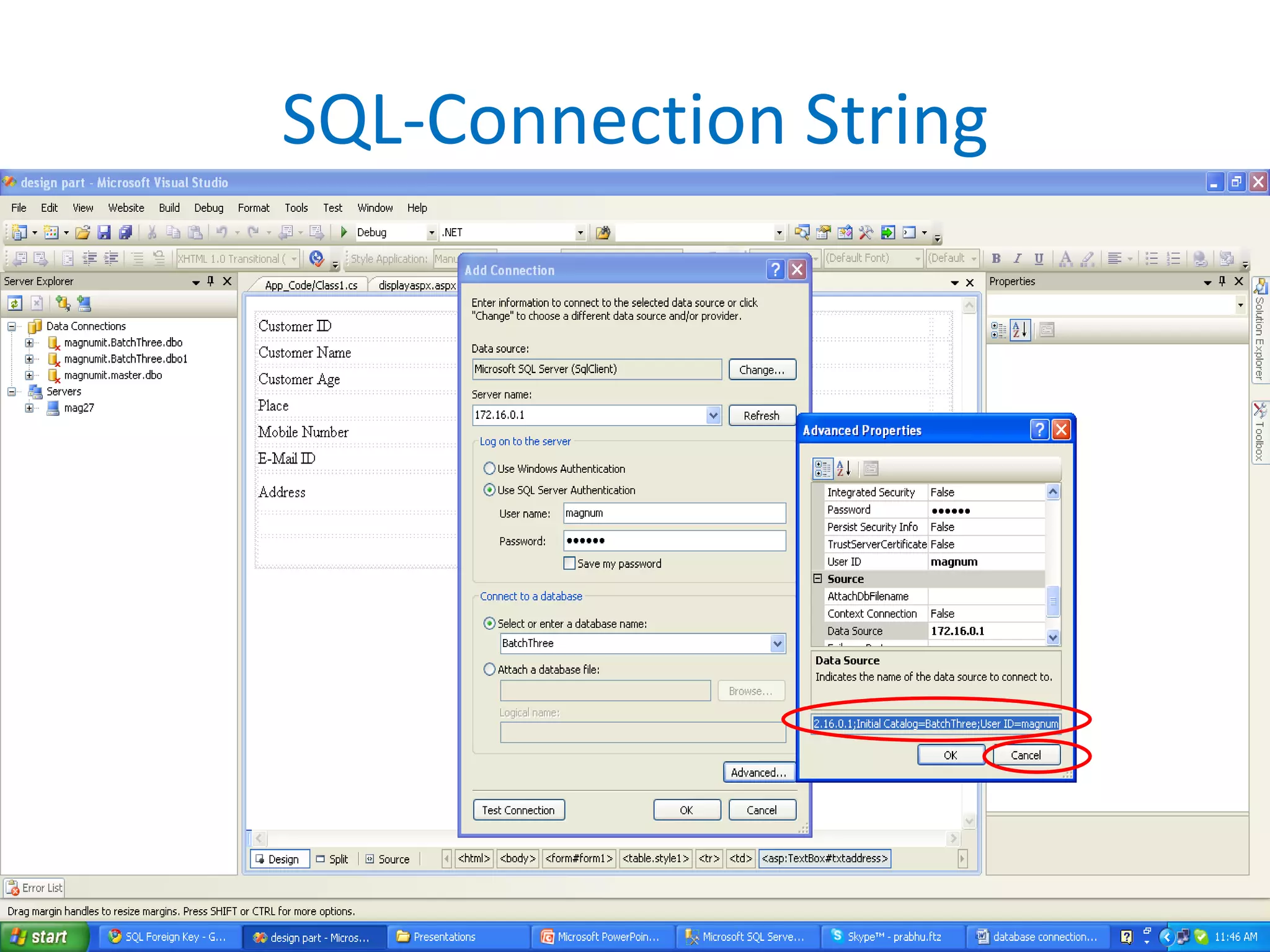Open the Build menu
Screen dimensions: 1270x952
pos(169,208)
